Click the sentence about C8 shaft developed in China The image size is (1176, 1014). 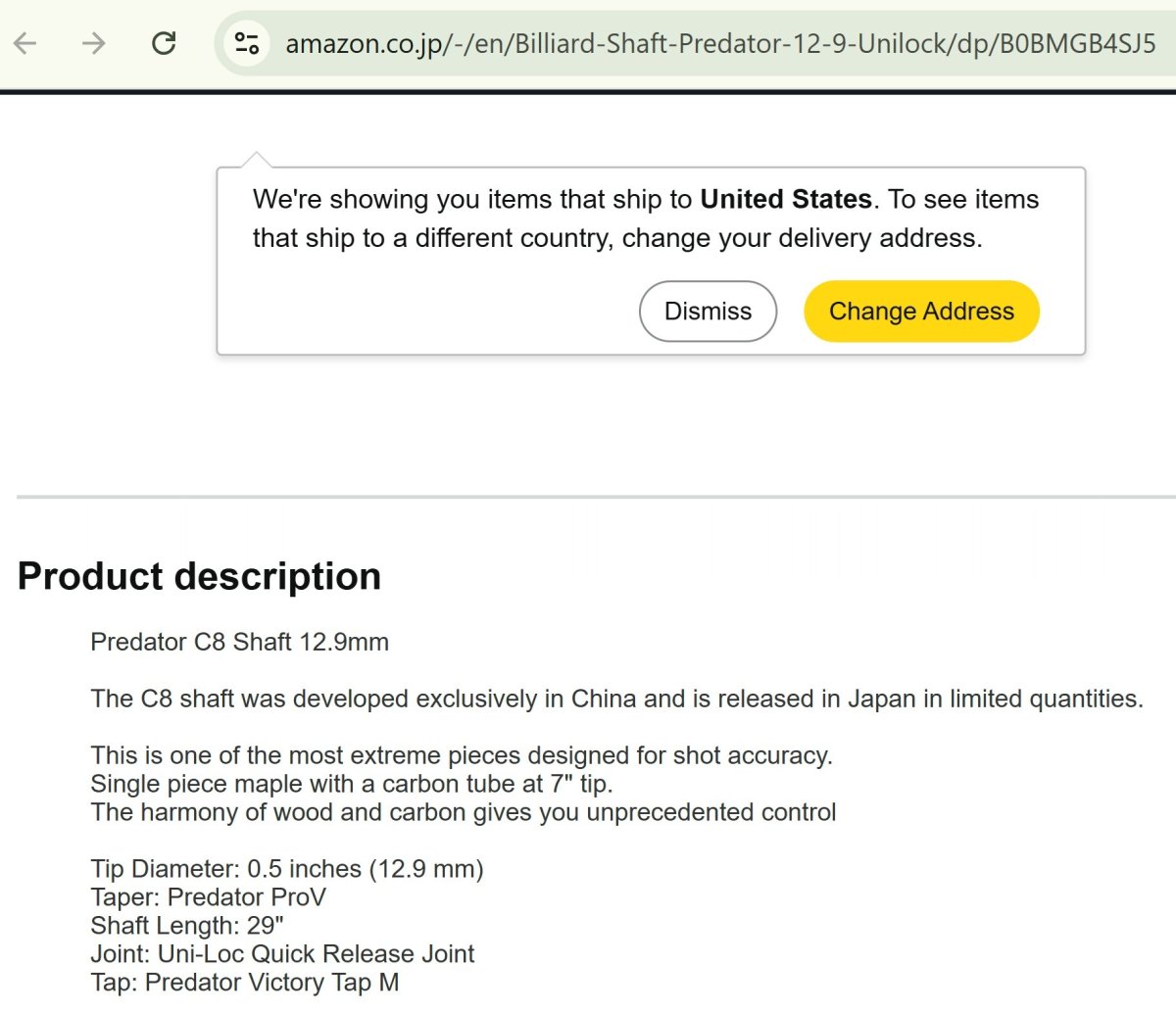pyautogui.click(x=616, y=699)
